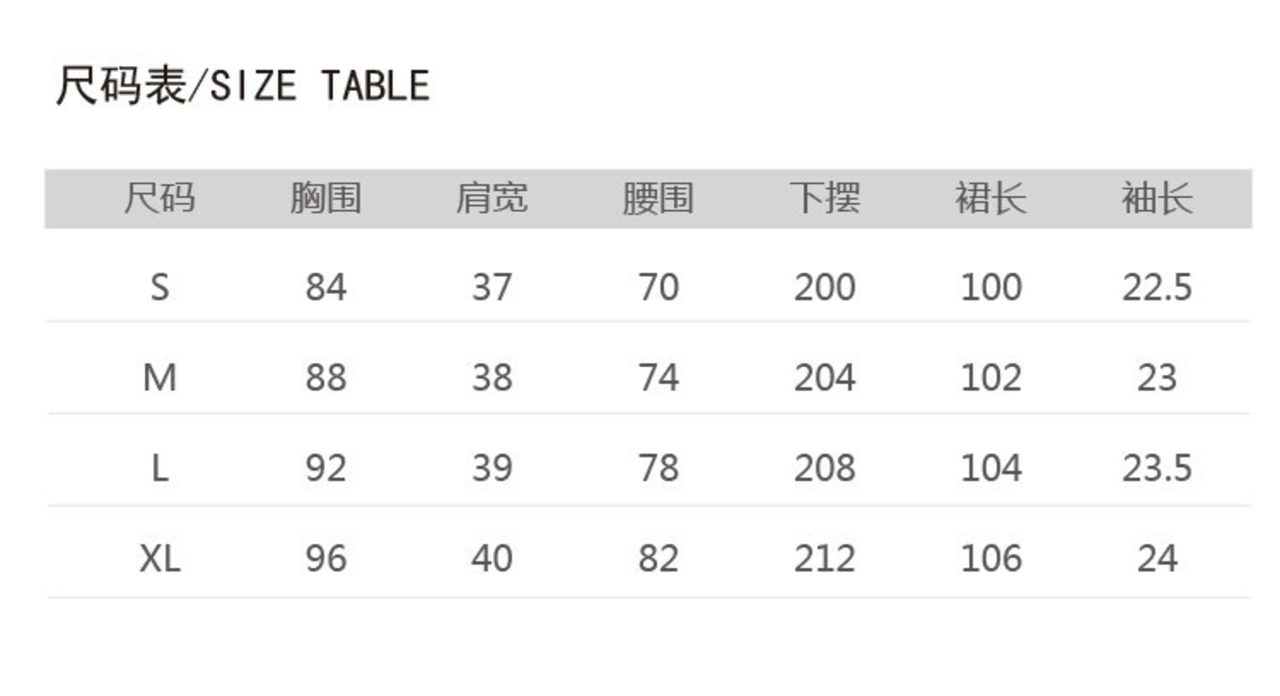This screenshot has width=1280, height=696.
Task: Click the bust value 84 cell
Action: (x=325, y=288)
